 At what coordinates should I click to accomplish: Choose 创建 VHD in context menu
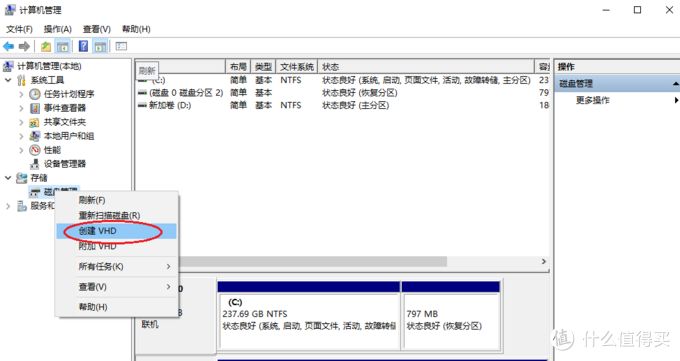pyautogui.click(x=117, y=231)
